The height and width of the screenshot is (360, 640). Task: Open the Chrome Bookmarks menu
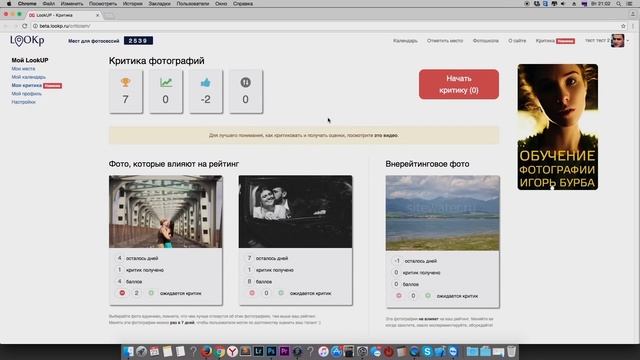coord(160,4)
